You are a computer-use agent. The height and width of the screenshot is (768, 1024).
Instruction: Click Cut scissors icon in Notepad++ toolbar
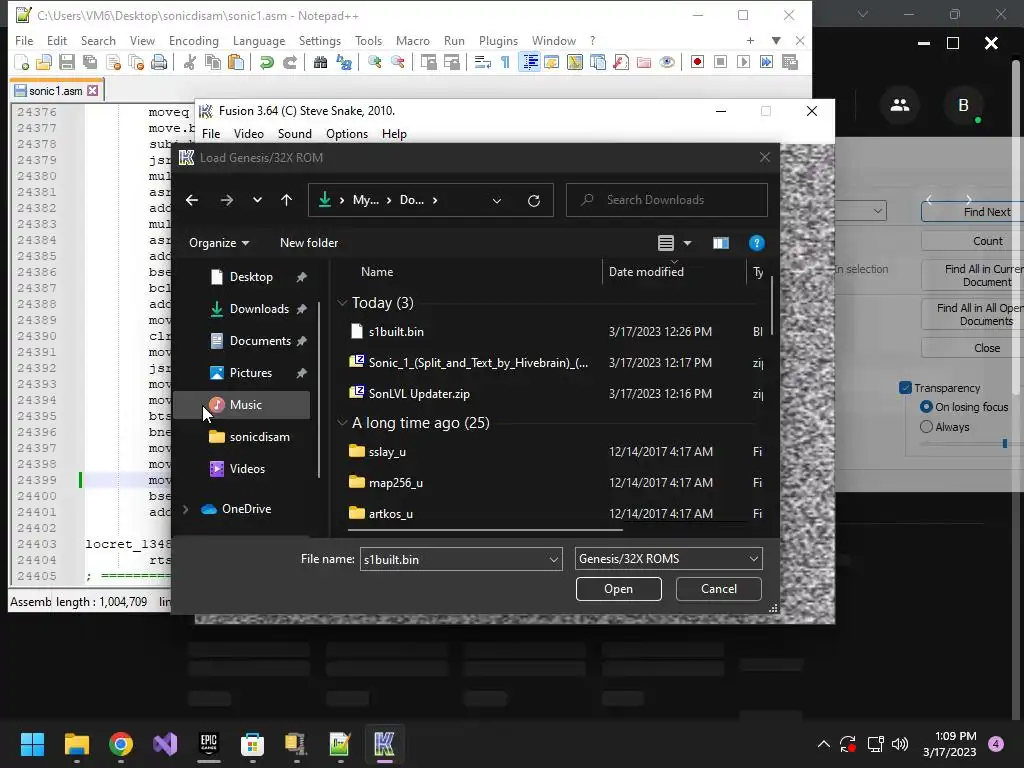coord(189,62)
